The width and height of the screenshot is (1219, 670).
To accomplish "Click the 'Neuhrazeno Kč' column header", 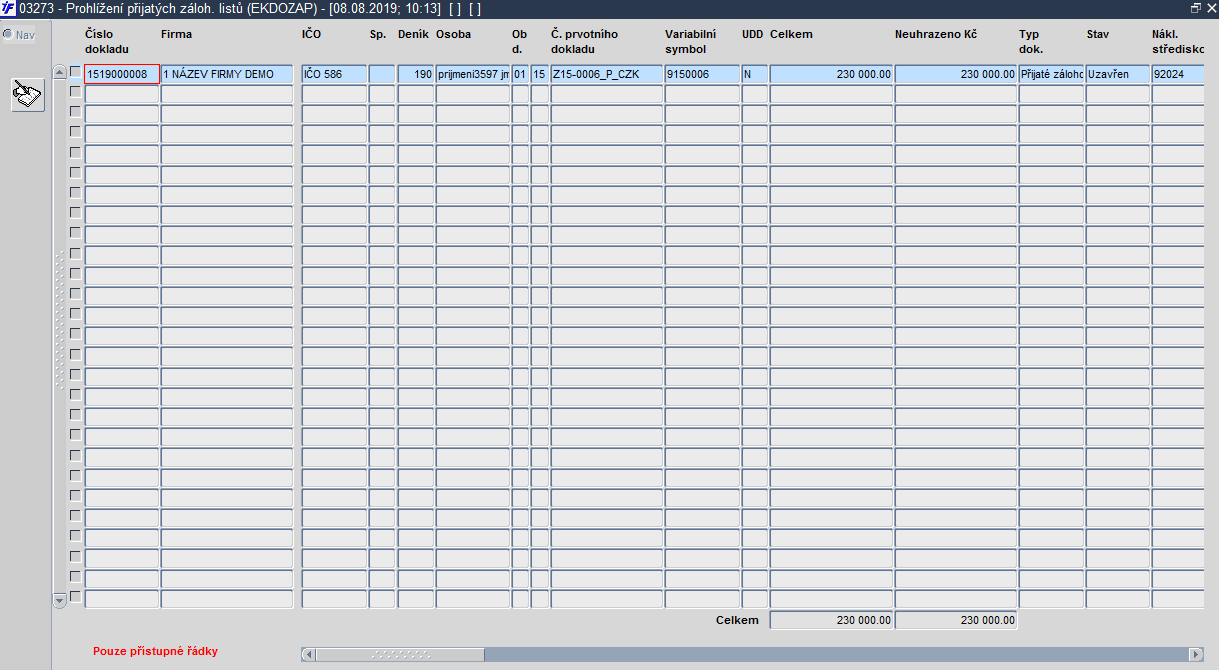I will click(x=935, y=34).
